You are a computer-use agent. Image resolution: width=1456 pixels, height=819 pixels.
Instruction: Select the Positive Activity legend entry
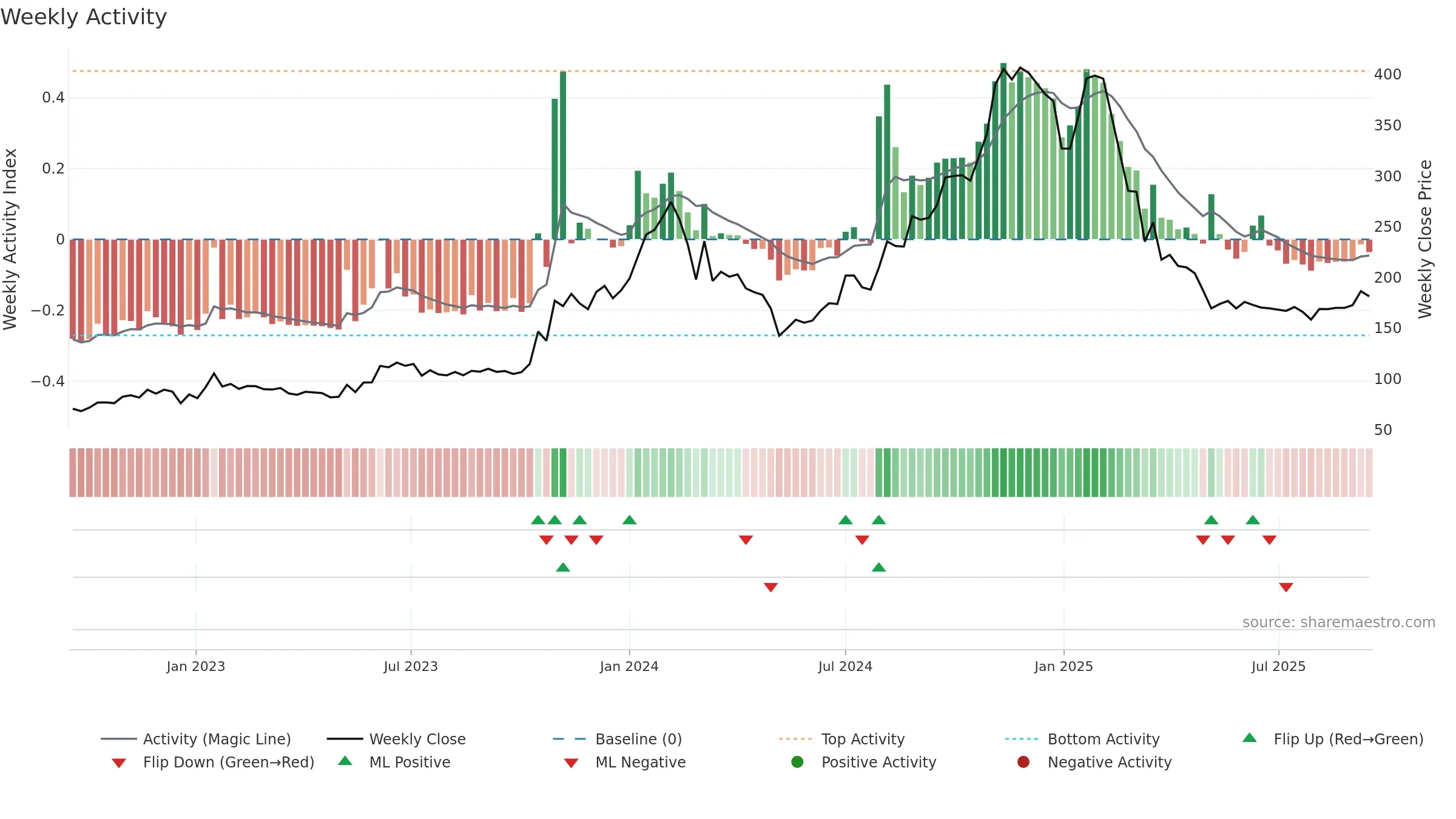coord(864,762)
